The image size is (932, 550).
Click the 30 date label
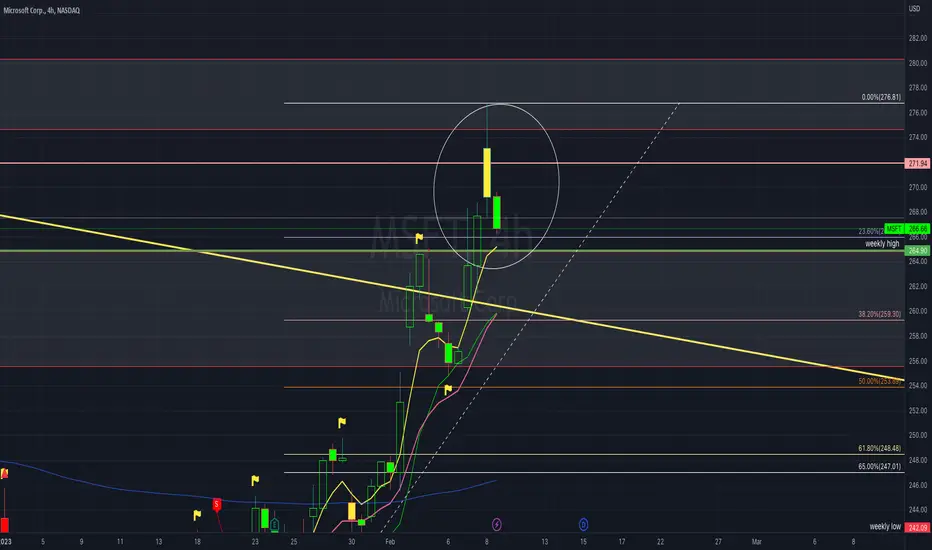pos(351,542)
